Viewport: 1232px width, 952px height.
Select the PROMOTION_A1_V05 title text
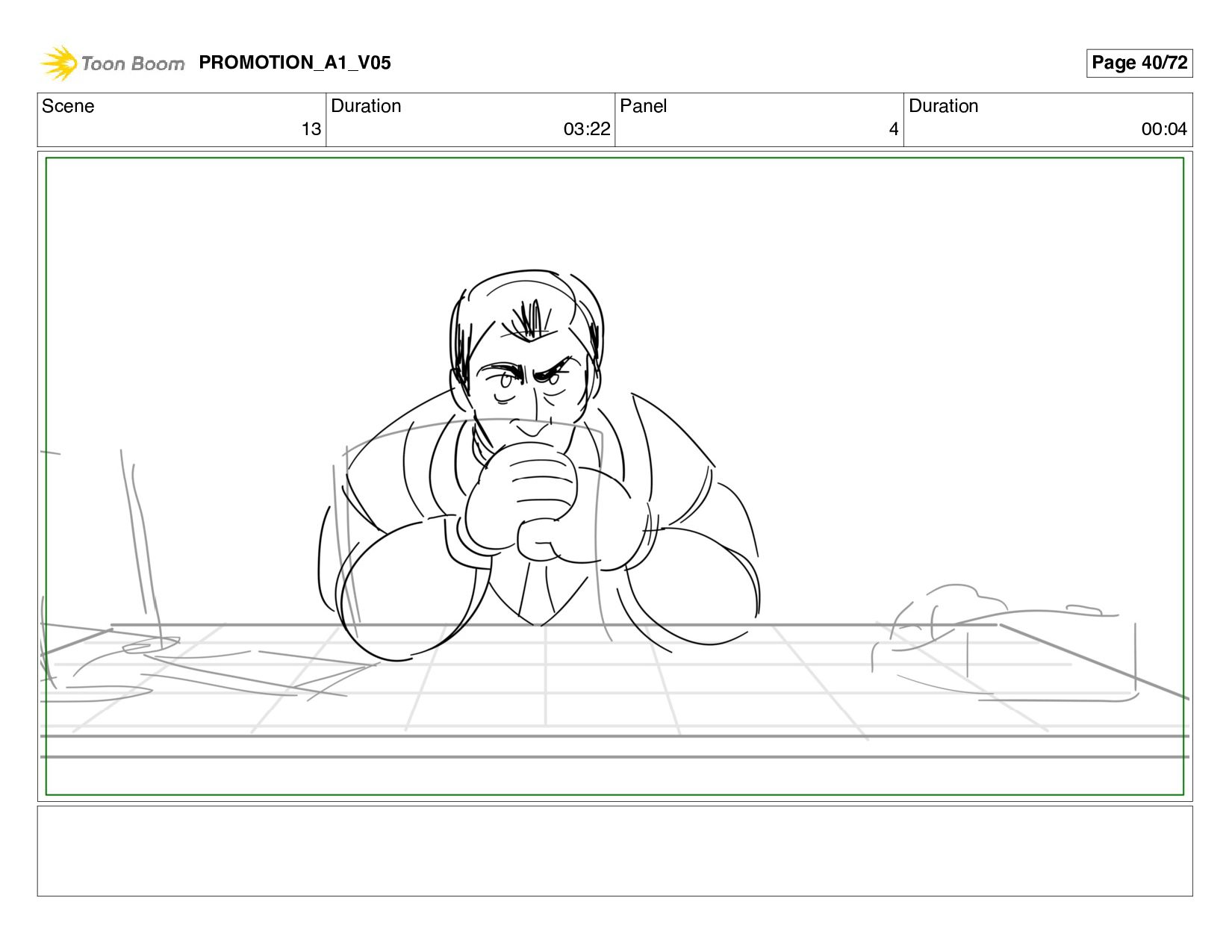tap(295, 63)
